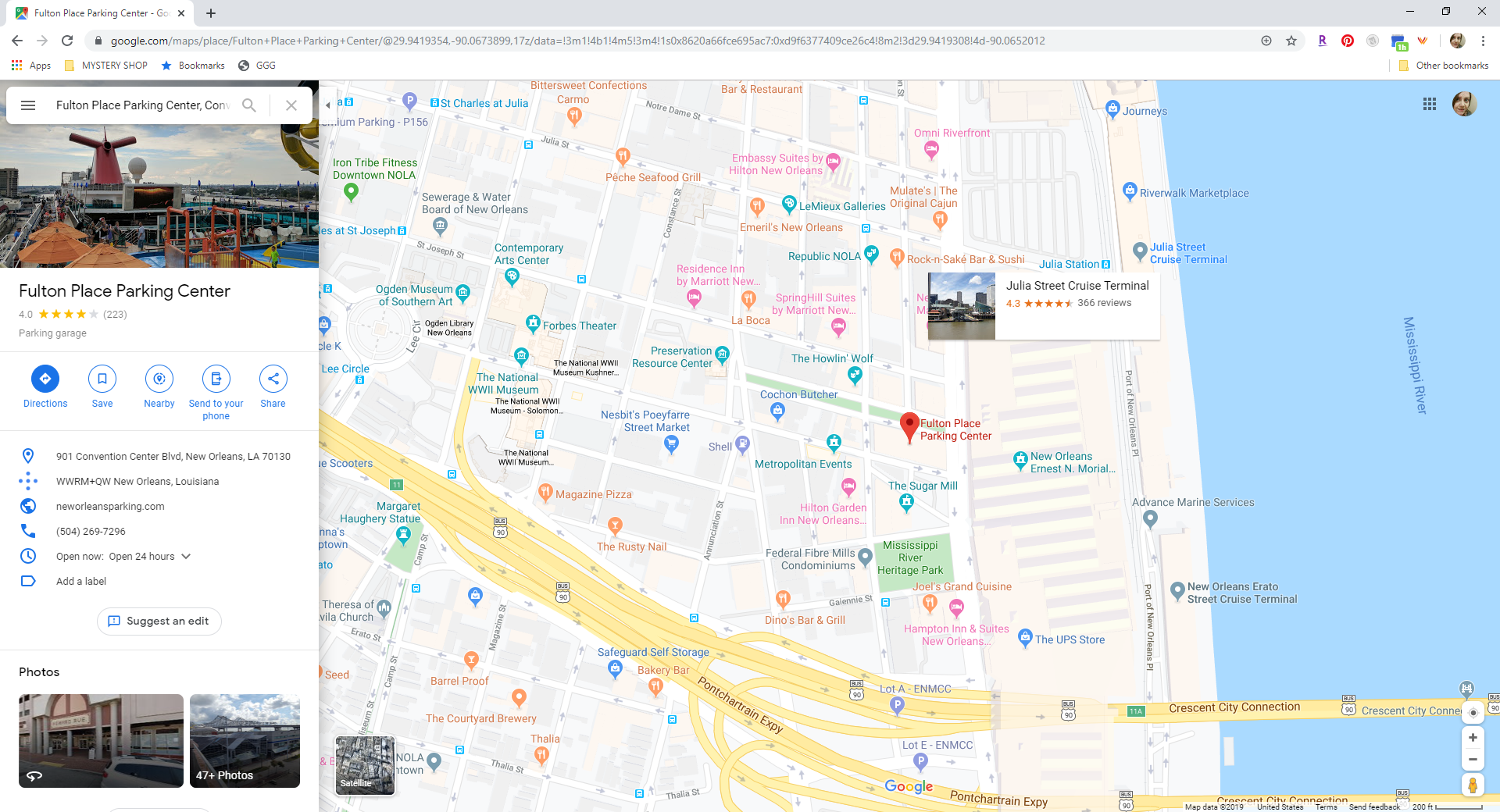Click the Suggest an edit button
The height and width of the screenshot is (812, 1500).
pos(159,621)
